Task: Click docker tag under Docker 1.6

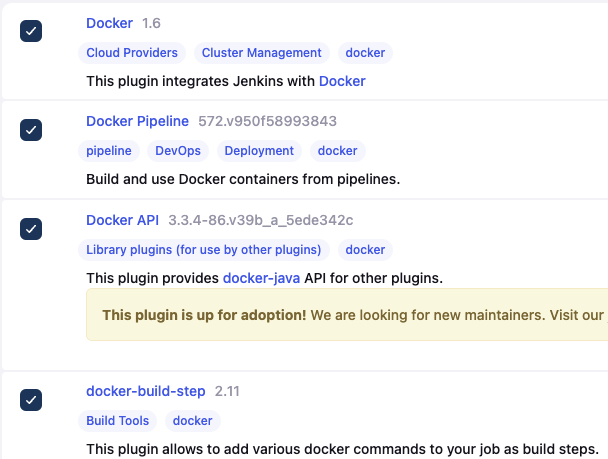Action: click(x=365, y=53)
